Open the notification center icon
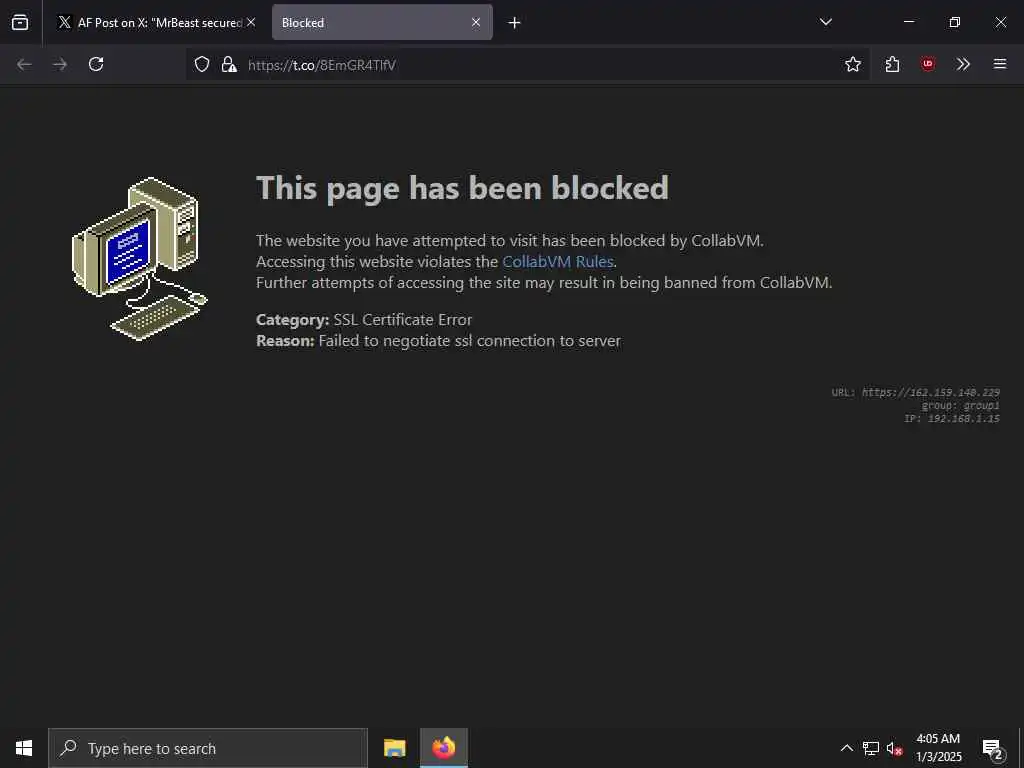Screen dimensions: 1024x768 tap(992, 748)
